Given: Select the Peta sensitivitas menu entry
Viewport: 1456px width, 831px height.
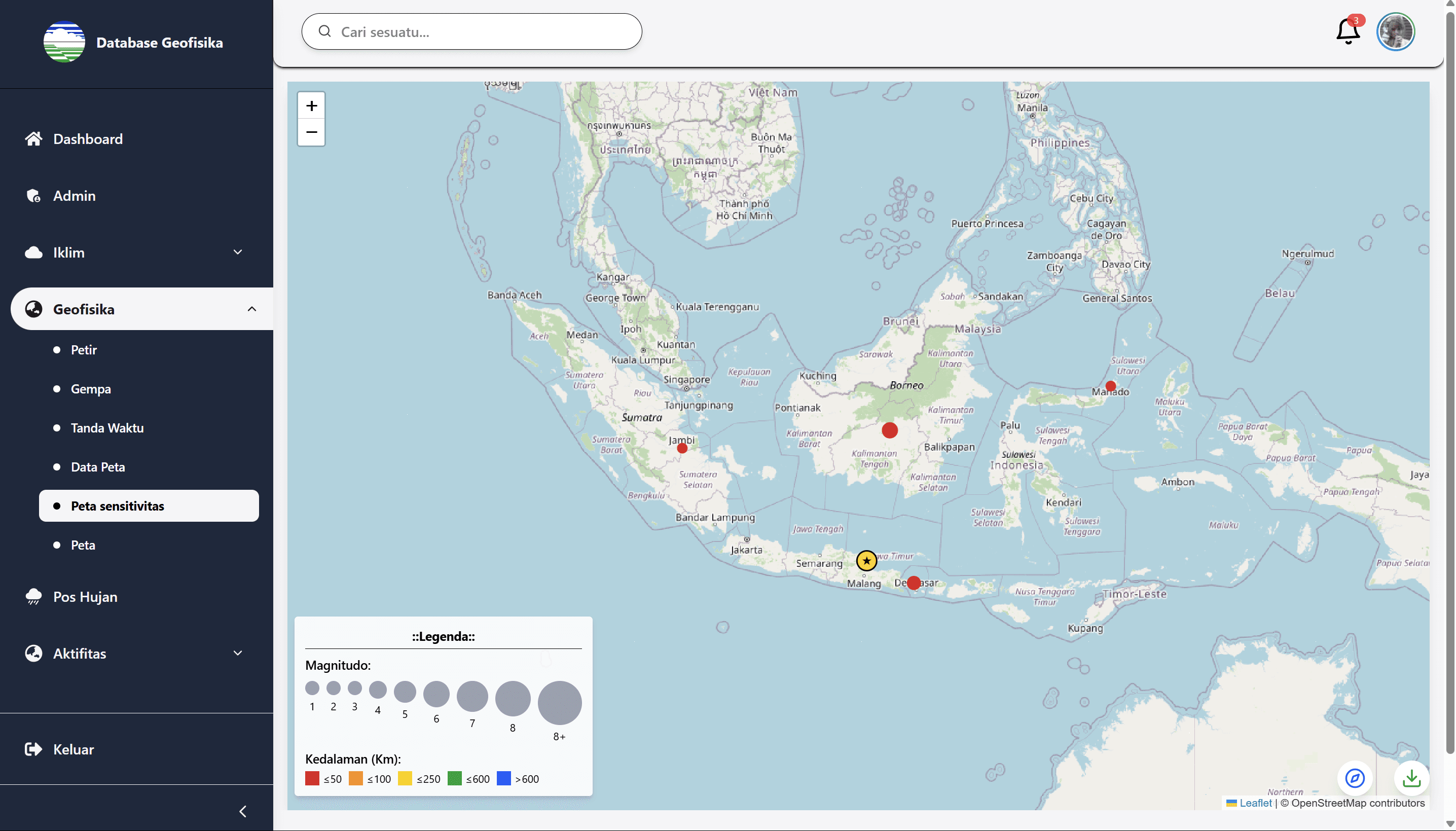Looking at the screenshot, I should (118, 505).
